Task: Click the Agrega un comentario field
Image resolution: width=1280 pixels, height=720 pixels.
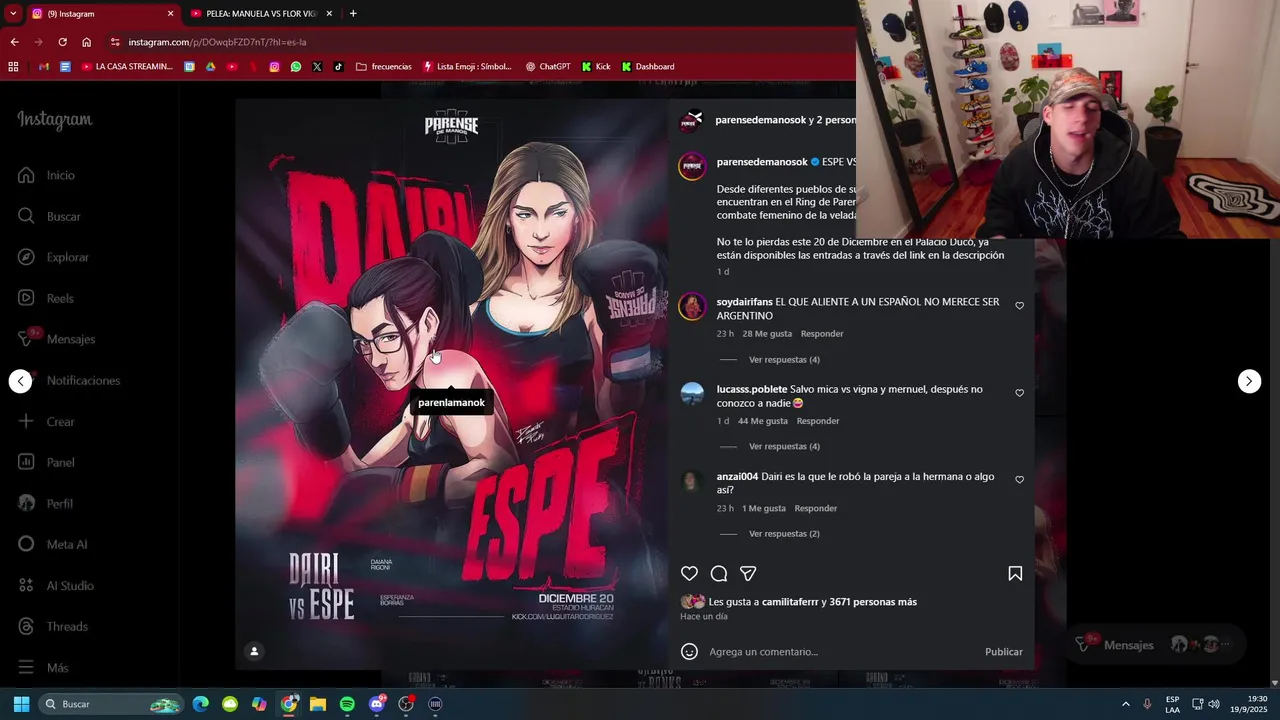Action: 840,652
